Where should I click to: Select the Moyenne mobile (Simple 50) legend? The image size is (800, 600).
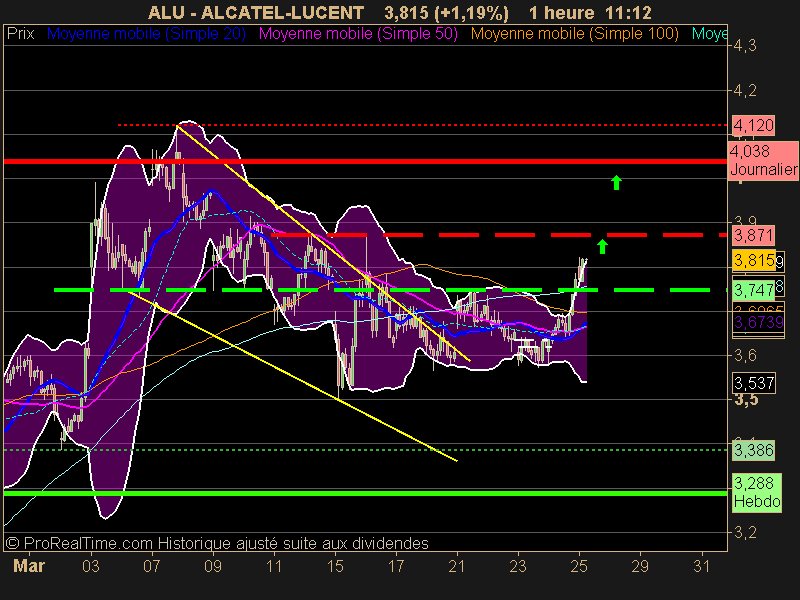[358, 34]
